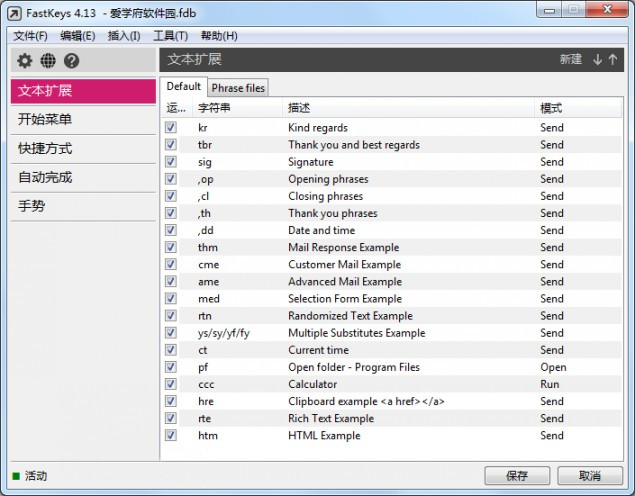Screen dimensions: 635x496
Task: Click the move down arrow icon
Action: (x=597, y=60)
